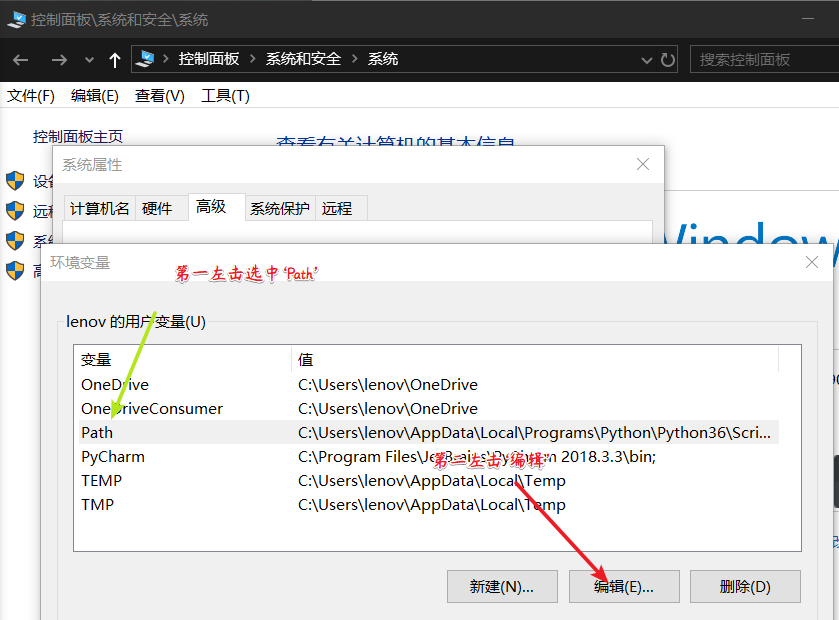The height and width of the screenshot is (620, 839).
Task: Open the address bar history dropdown chevron
Action: click(x=645, y=59)
